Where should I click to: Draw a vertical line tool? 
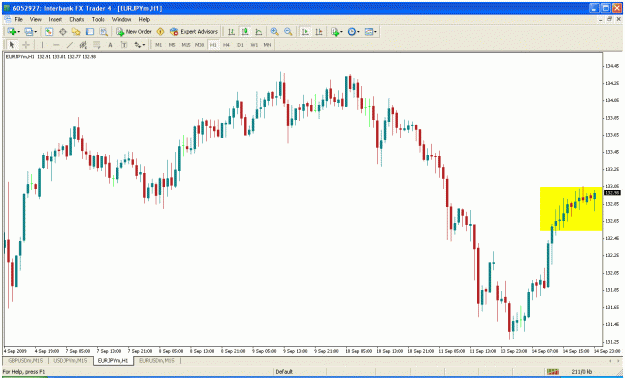42,45
